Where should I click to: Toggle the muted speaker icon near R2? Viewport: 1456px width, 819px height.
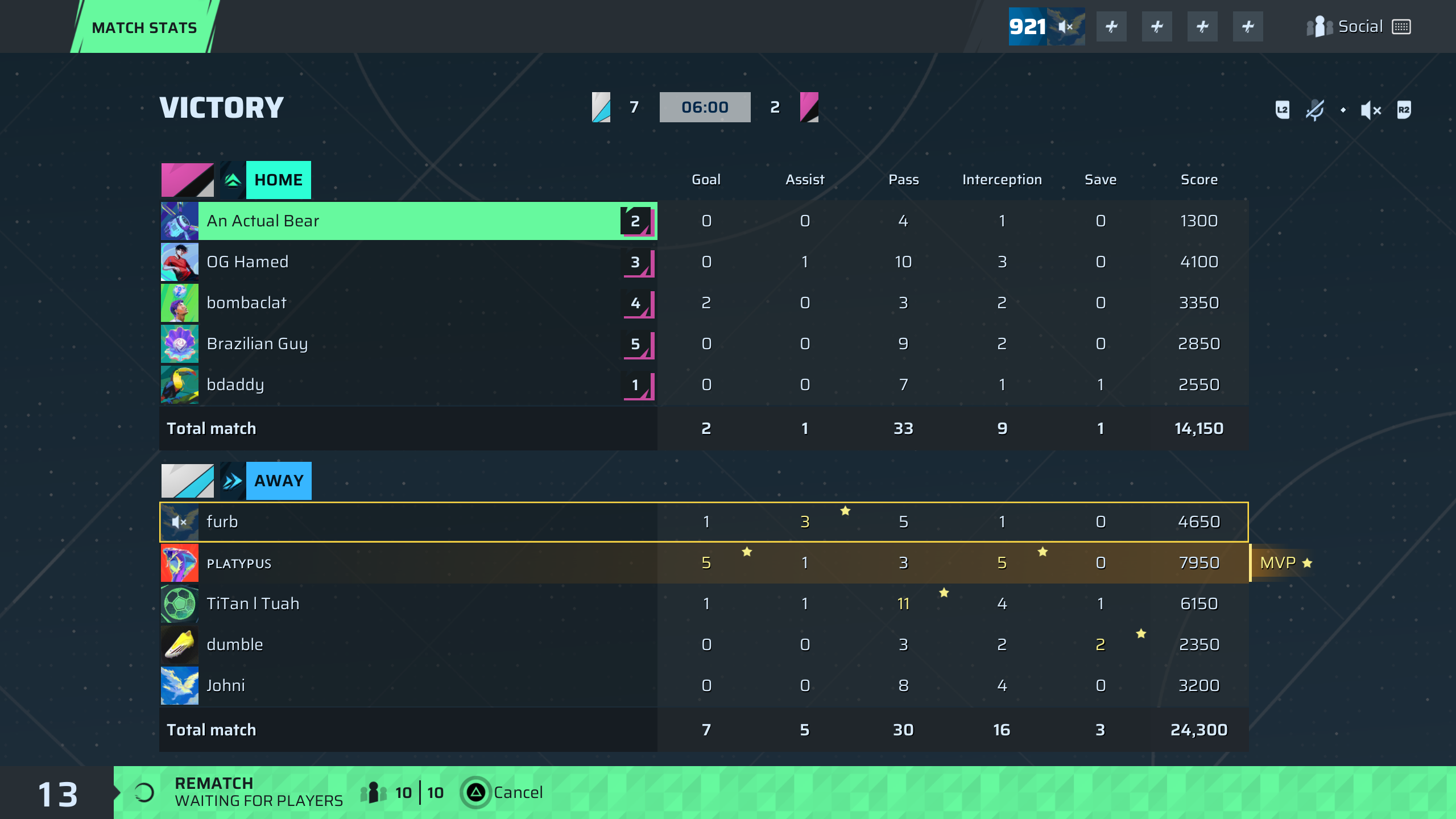click(x=1371, y=110)
